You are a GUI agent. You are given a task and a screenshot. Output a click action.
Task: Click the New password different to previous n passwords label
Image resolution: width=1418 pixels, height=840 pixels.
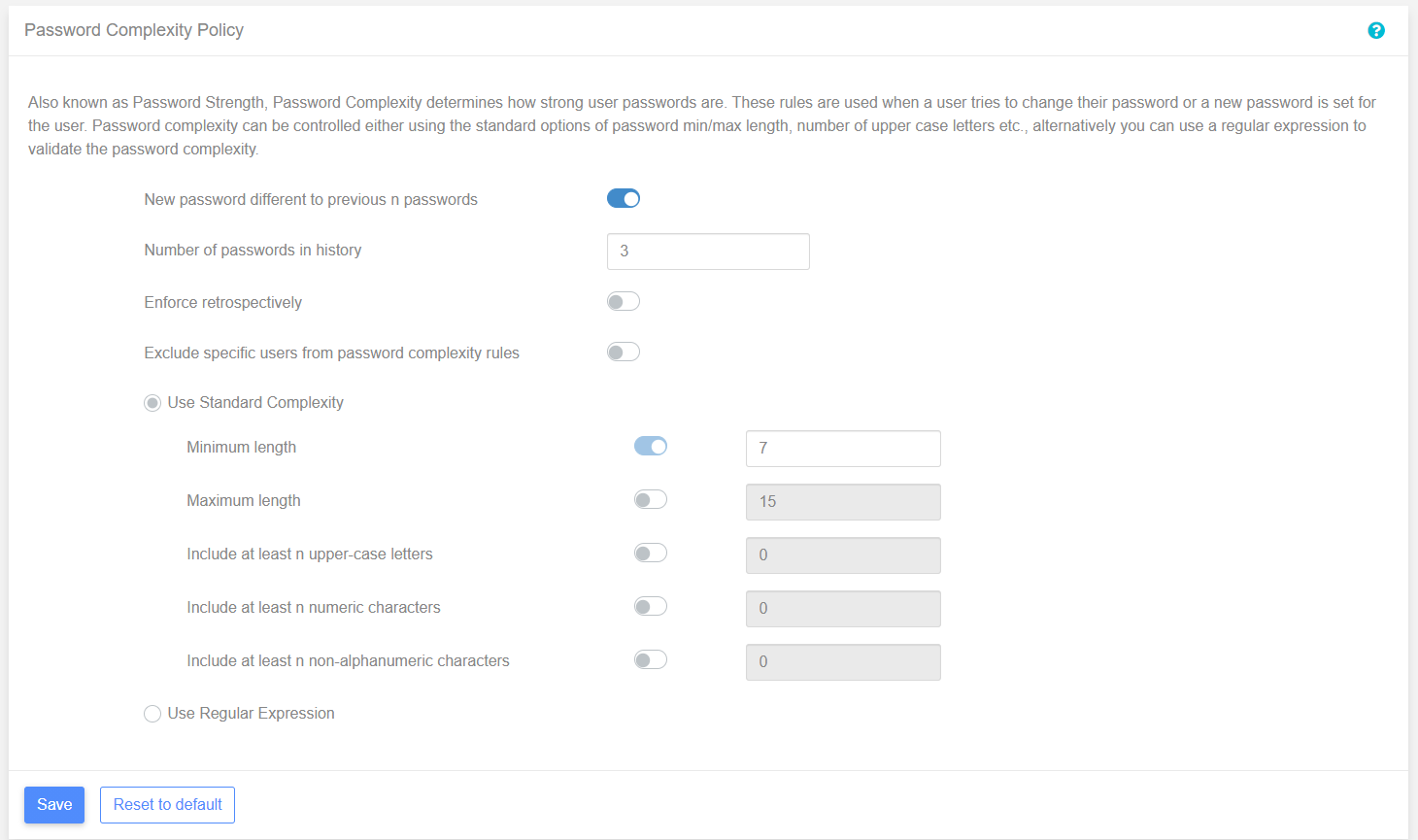click(311, 200)
